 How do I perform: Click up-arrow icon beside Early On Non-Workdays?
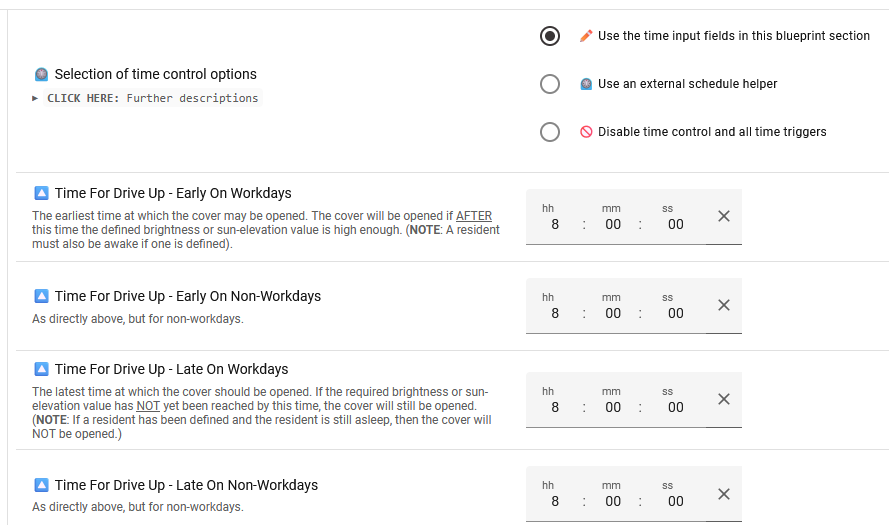(41, 296)
